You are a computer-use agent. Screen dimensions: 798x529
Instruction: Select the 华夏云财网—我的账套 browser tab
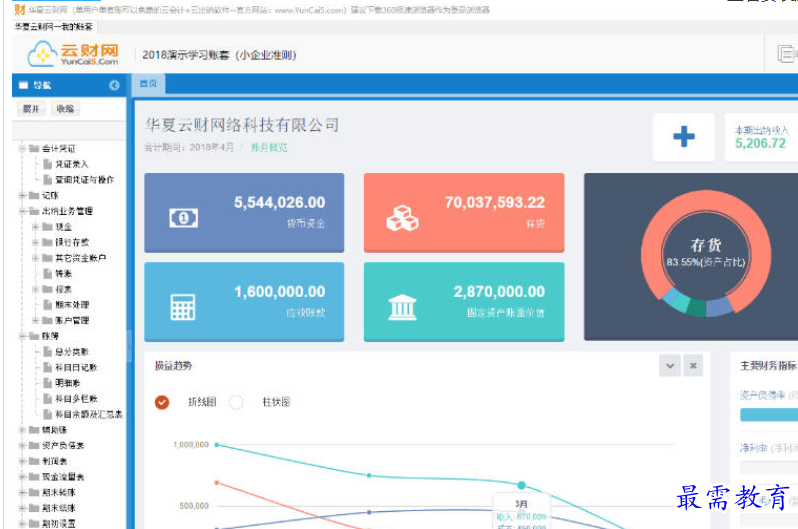(53, 26)
